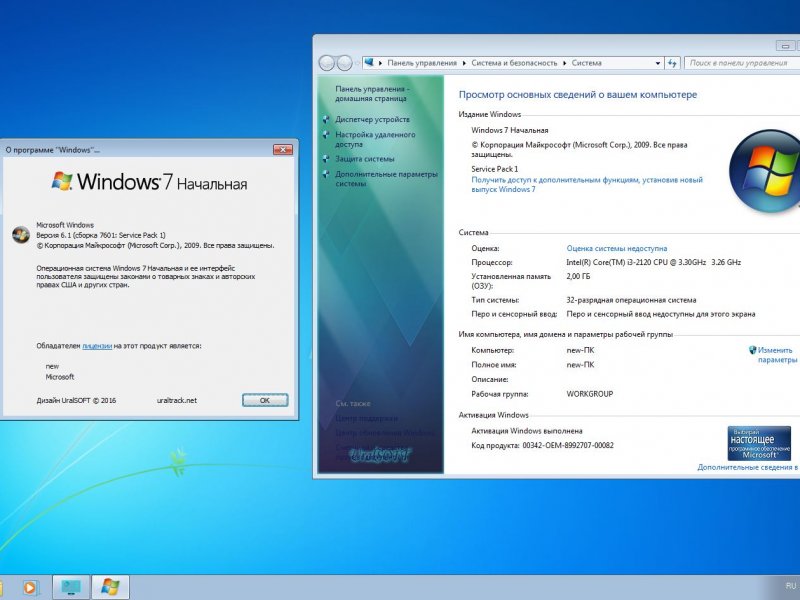Select the Система и безопасность breadcrumb segment

[x=514, y=63]
